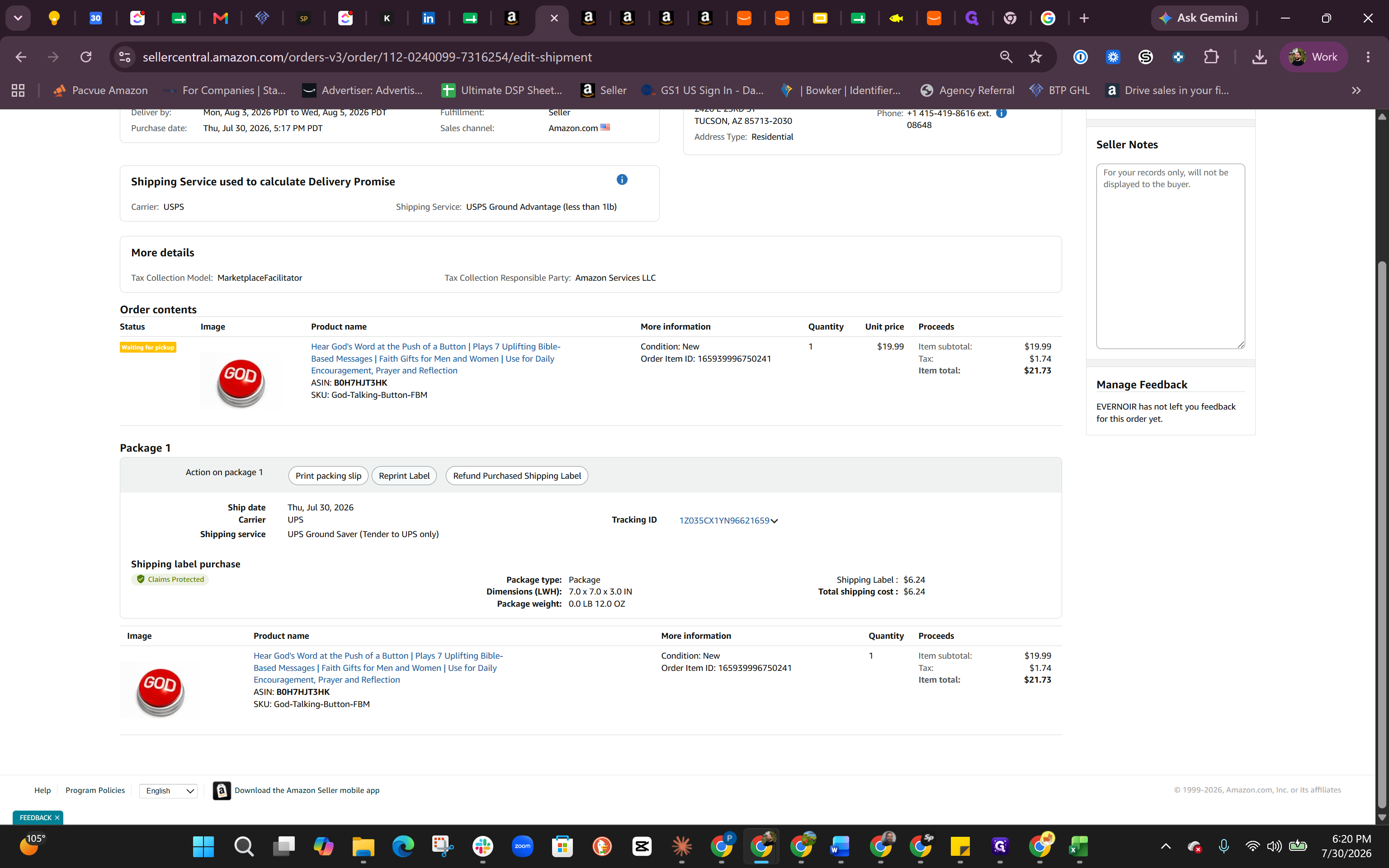Screen dimensions: 1389x868
Task: Open Slack from the taskbar
Action: pyautogui.click(x=483, y=846)
